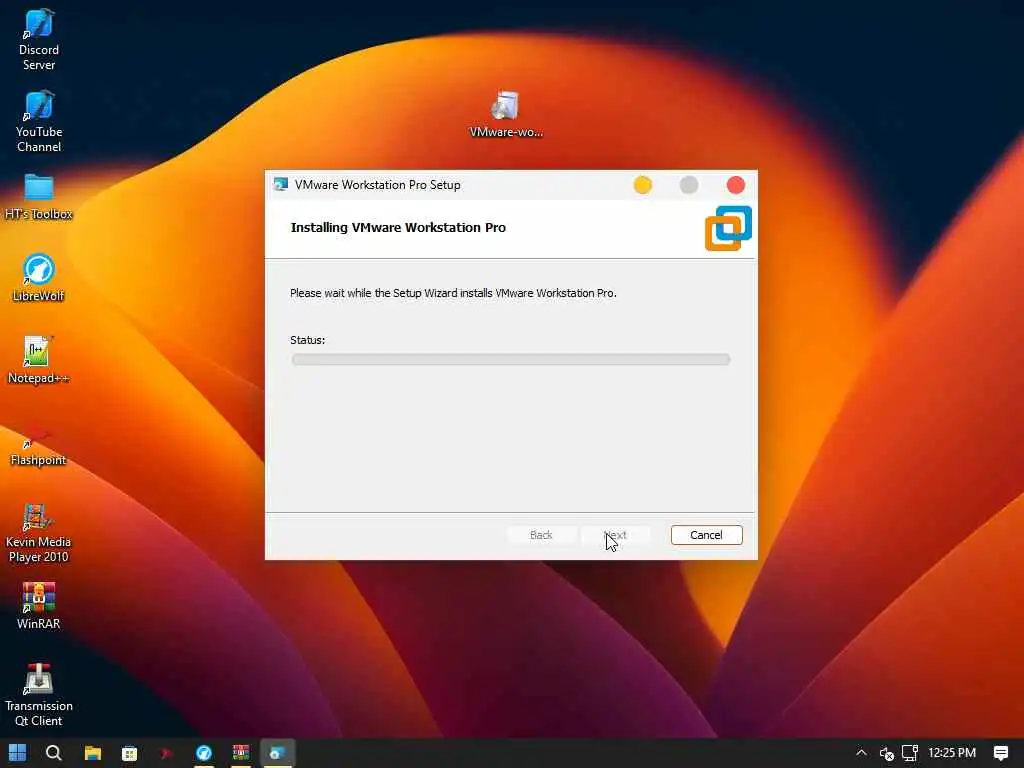Click the installation status progress bar
The width and height of the screenshot is (1024, 768).
point(511,359)
